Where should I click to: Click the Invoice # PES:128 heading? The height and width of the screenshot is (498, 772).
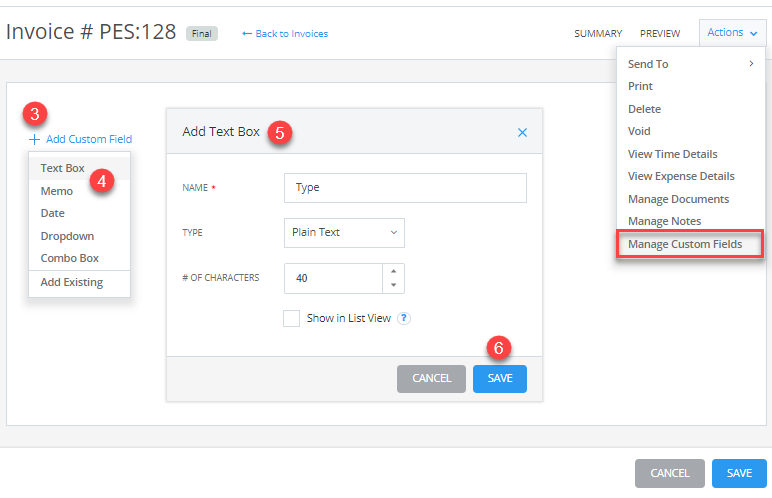pyautogui.click(x=91, y=32)
